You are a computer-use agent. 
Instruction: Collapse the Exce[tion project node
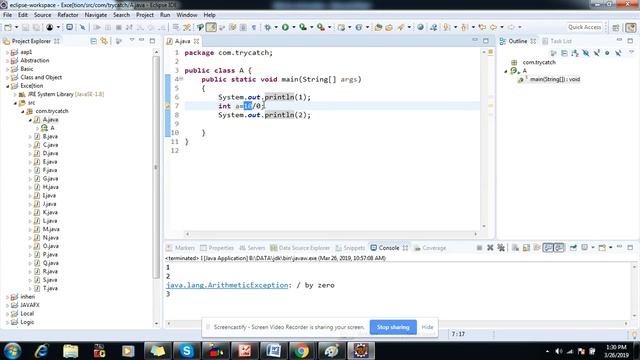[x=7, y=86]
